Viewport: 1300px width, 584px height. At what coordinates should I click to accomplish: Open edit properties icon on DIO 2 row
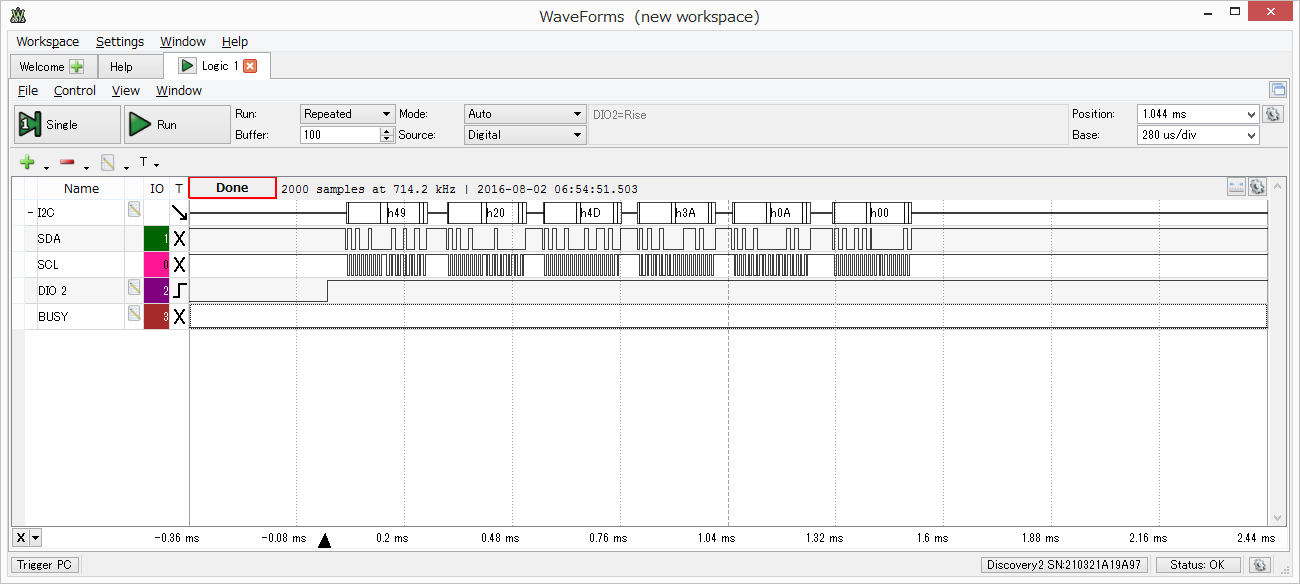133,287
